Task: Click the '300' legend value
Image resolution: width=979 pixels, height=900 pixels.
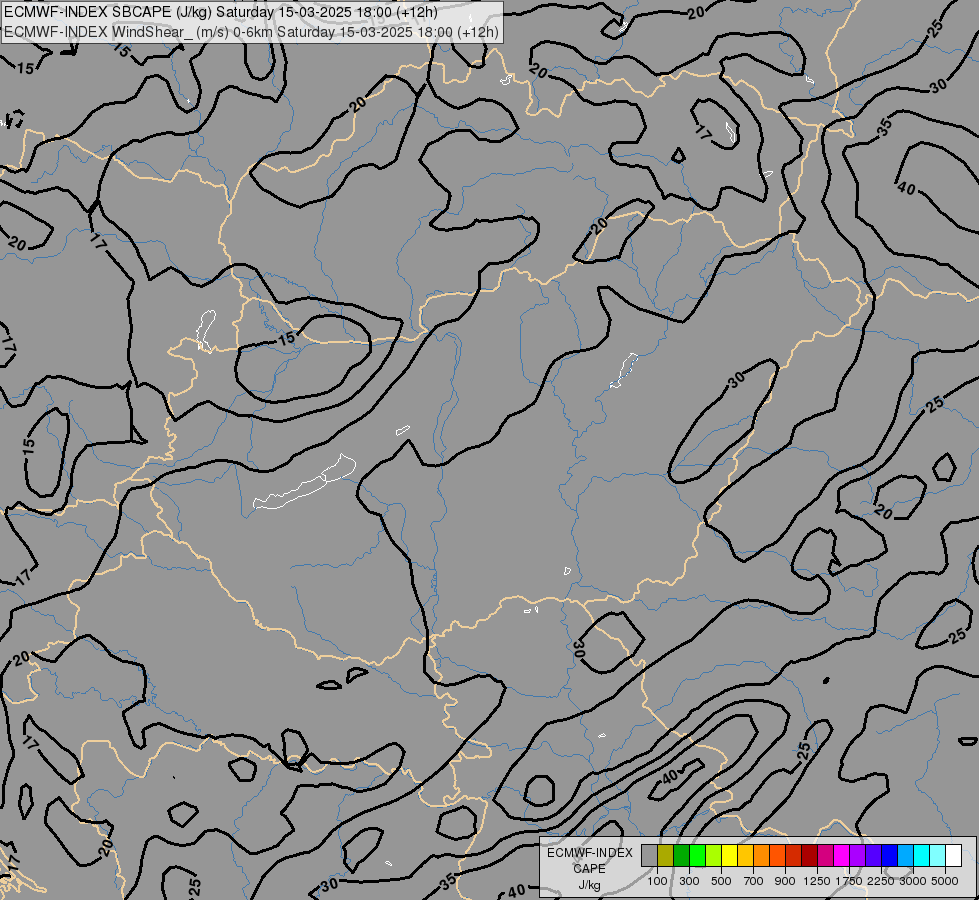Action: coord(689,881)
